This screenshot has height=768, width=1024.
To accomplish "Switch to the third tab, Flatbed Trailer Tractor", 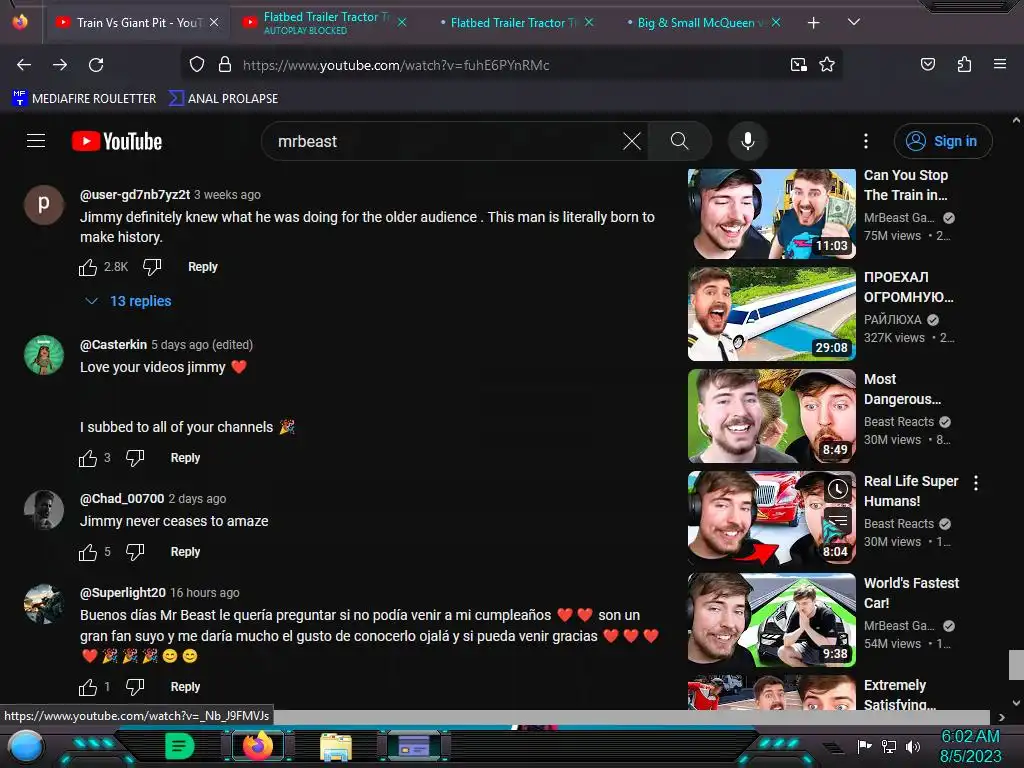I will 516,22.
